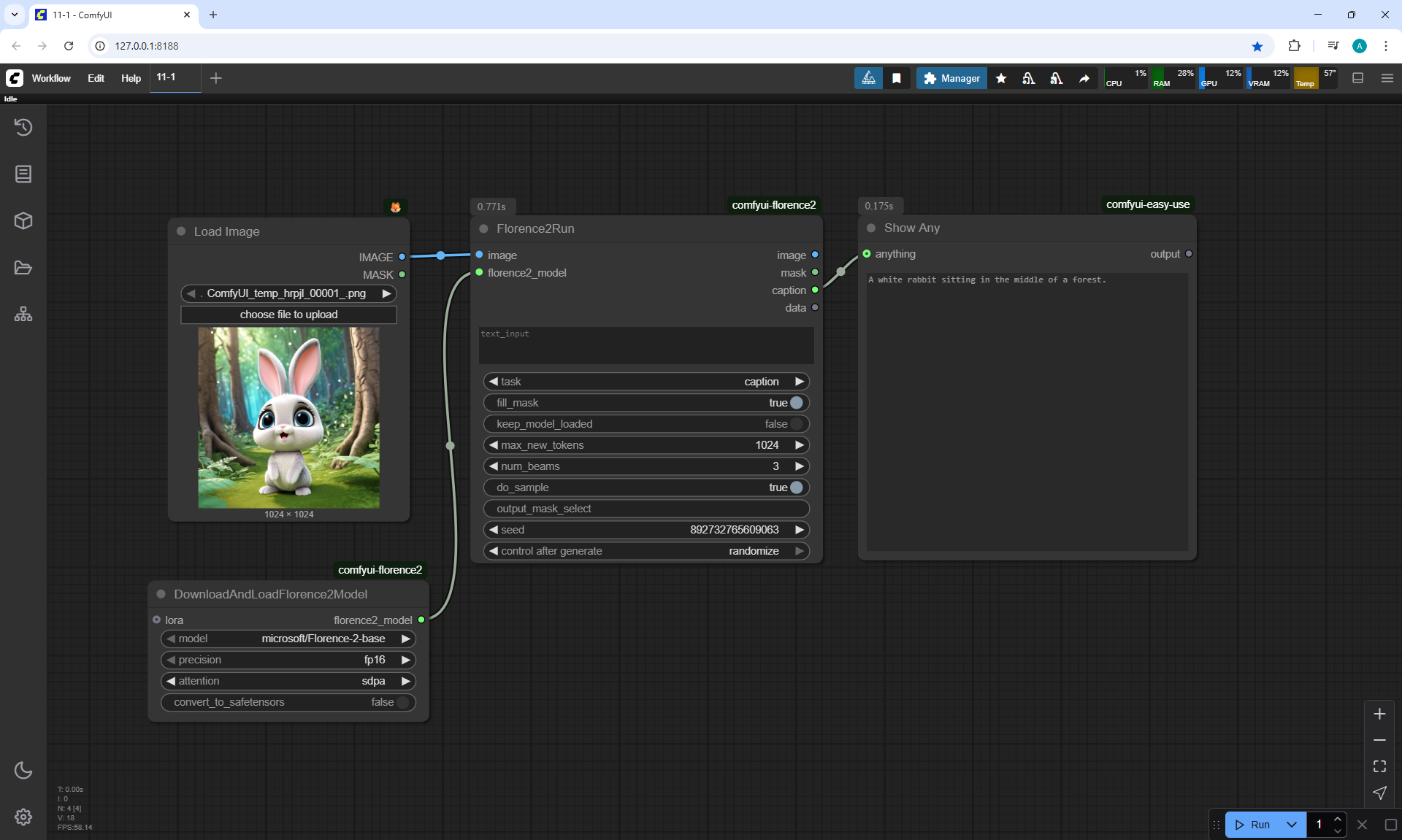Open the node library cube icon

coord(23,220)
